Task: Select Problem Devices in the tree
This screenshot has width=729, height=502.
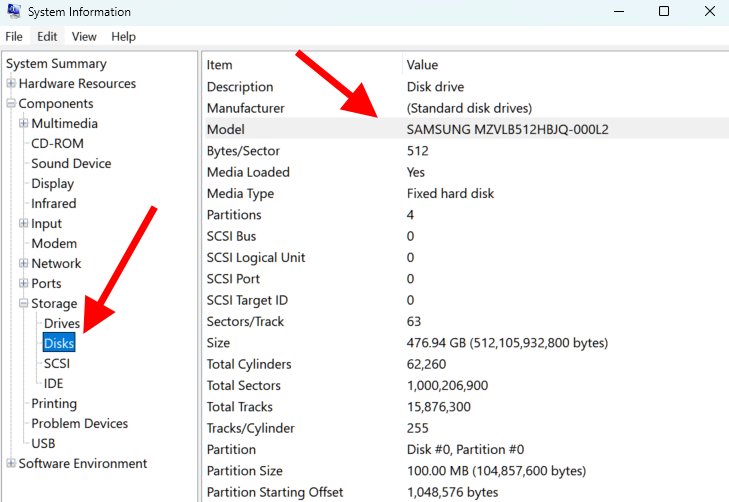Action: pos(79,424)
